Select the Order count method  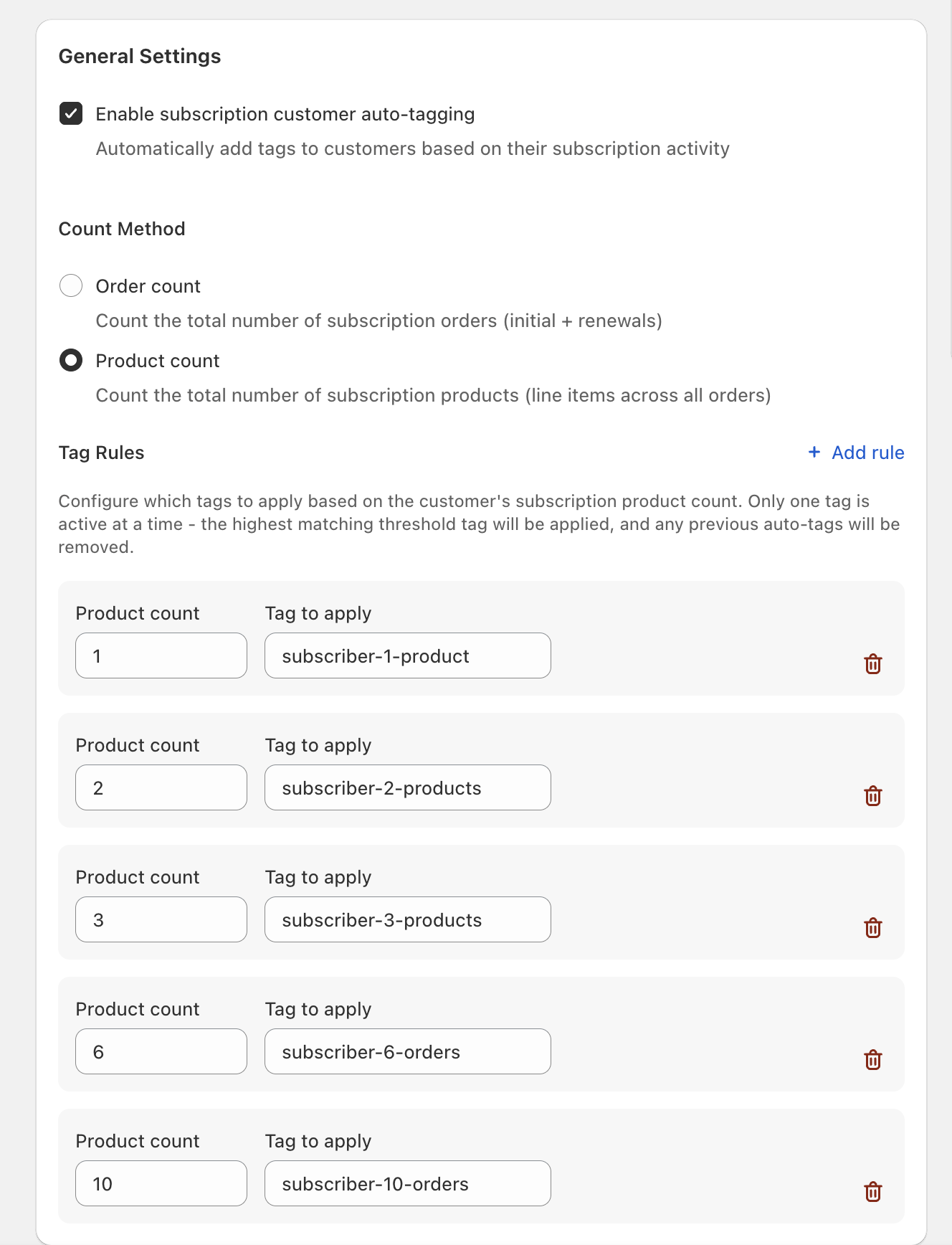pyautogui.click(x=71, y=285)
